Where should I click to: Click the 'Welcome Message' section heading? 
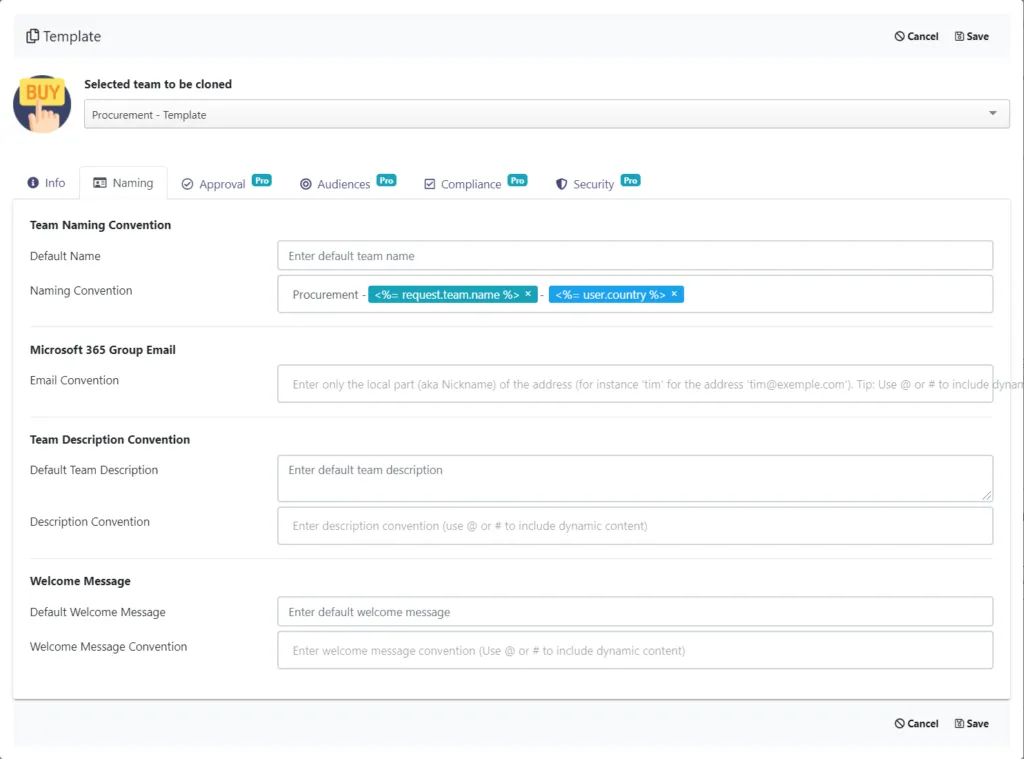[x=80, y=581]
